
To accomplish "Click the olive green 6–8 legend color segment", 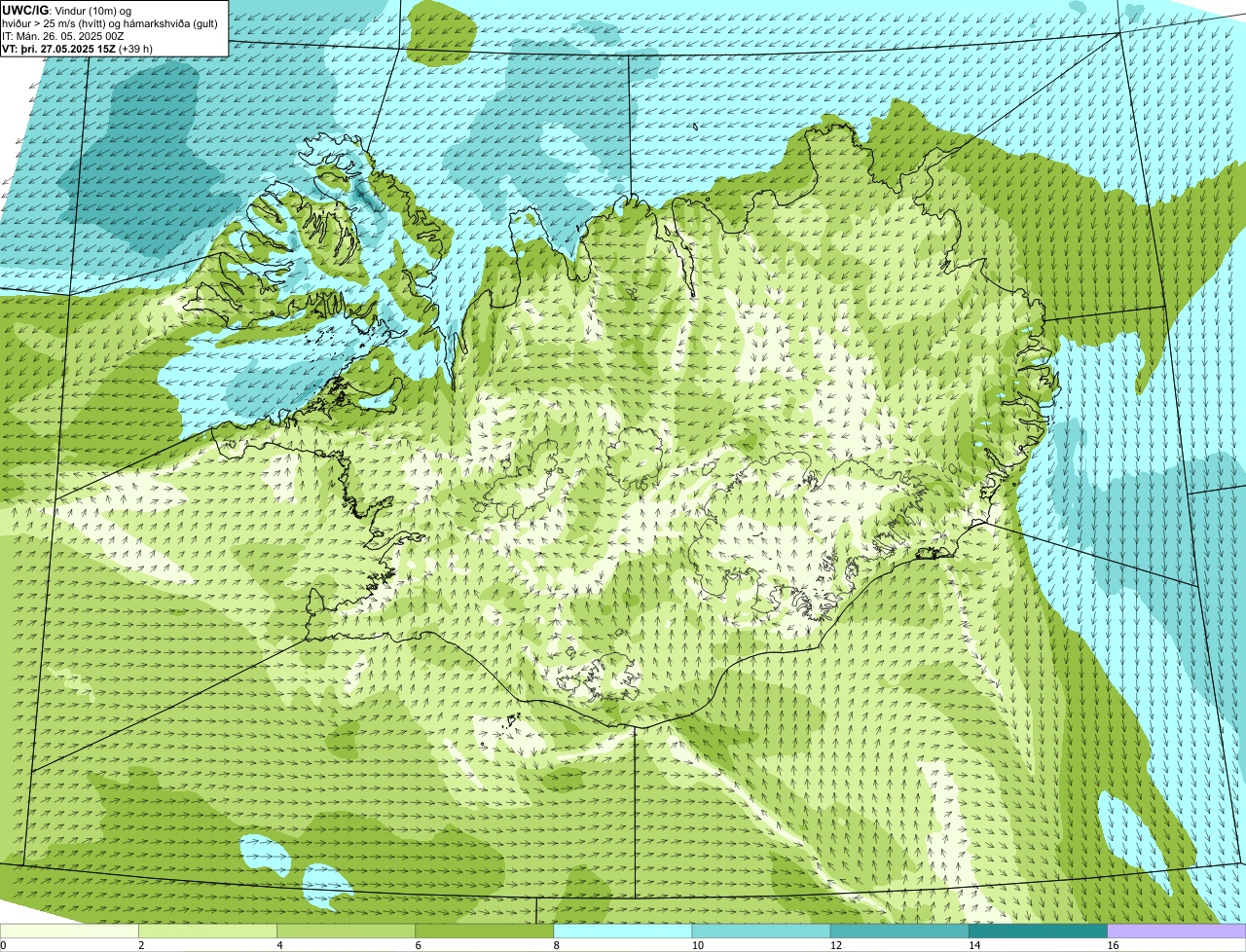I will click(484, 932).
